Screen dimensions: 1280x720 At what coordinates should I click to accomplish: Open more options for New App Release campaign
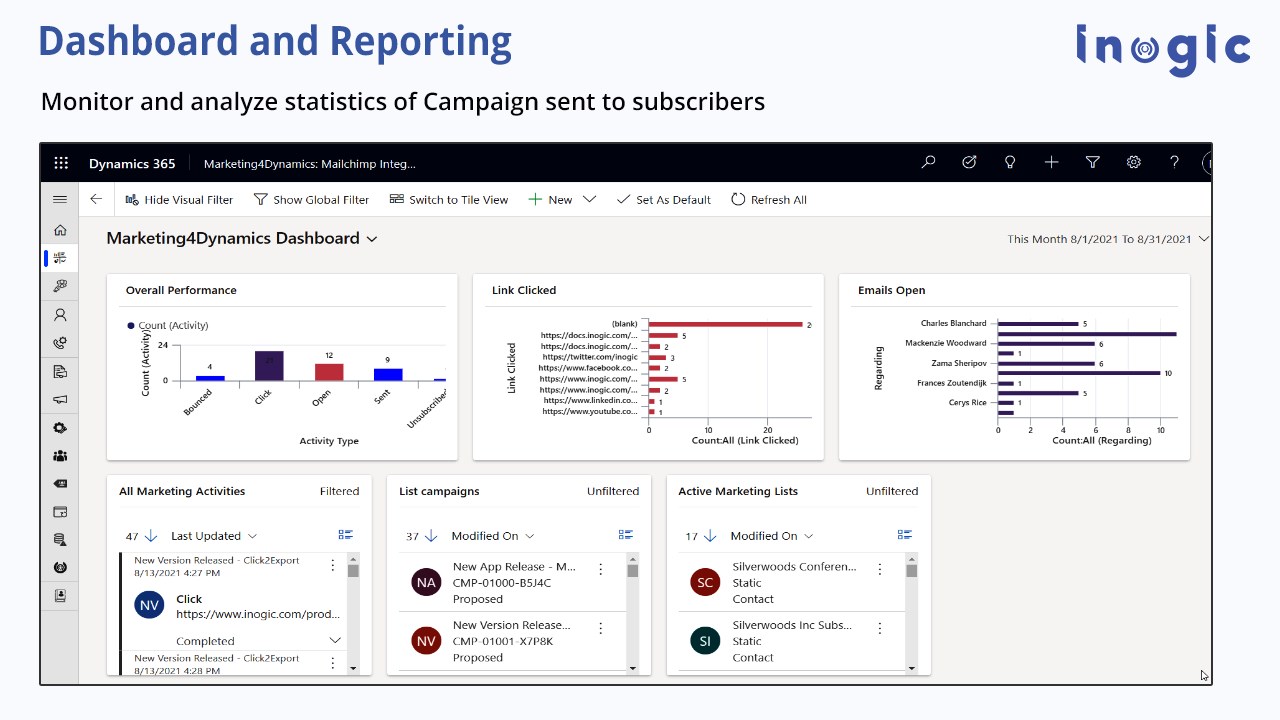point(601,569)
